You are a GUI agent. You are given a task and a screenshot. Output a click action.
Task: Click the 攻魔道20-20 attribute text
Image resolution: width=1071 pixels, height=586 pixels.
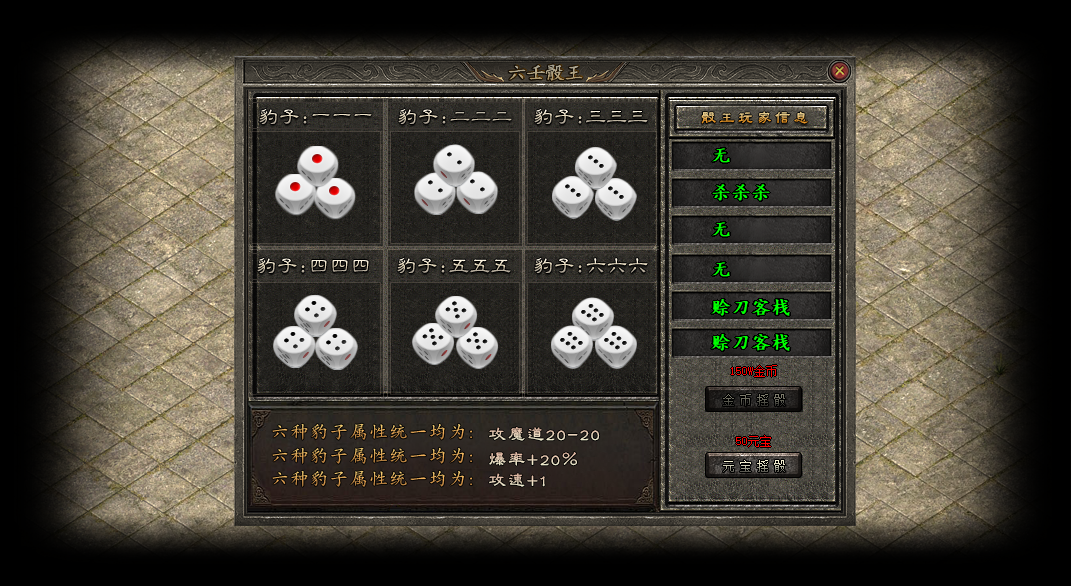click(x=544, y=434)
